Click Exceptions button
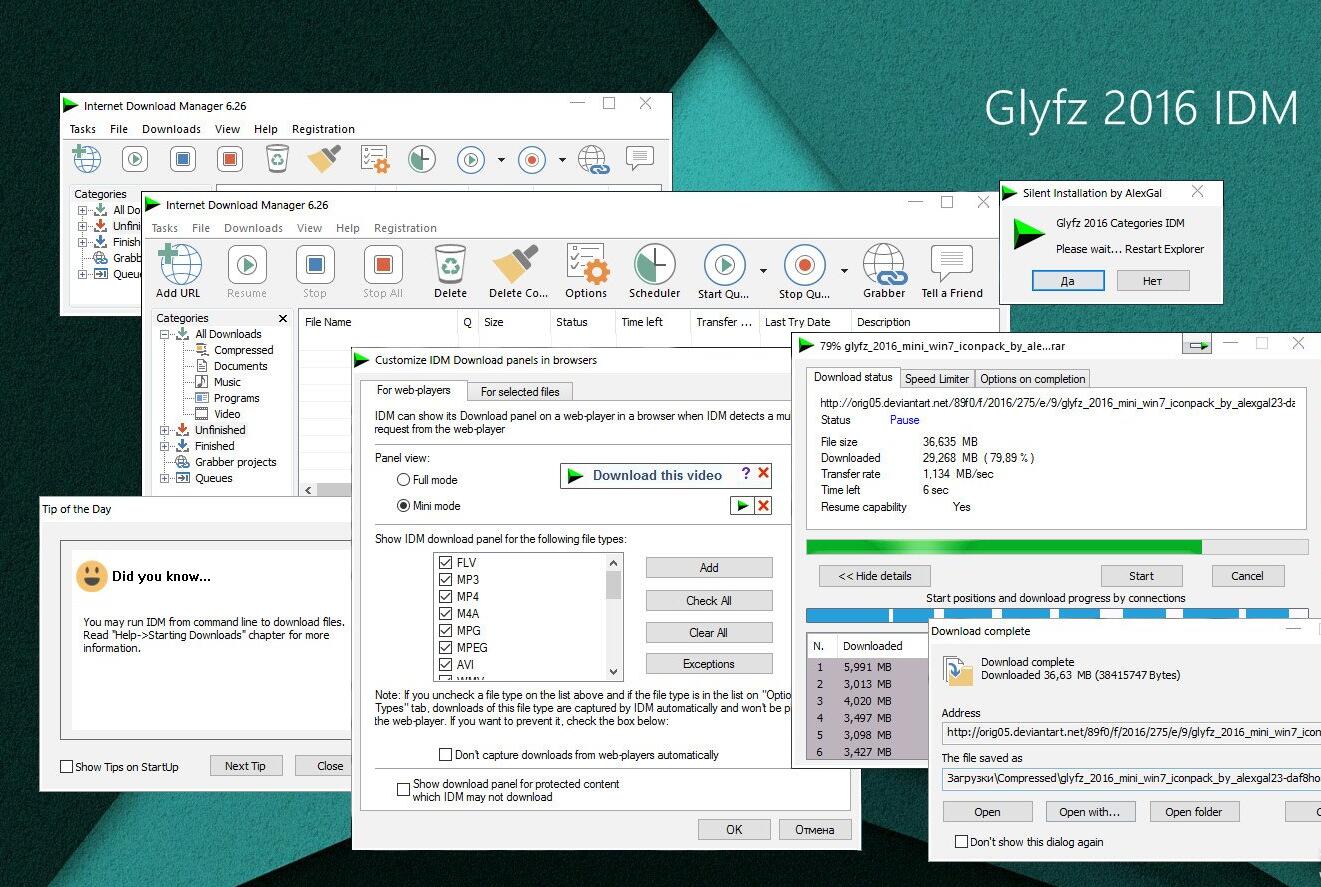This screenshot has height=887, width=1321. click(x=709, y=664)
